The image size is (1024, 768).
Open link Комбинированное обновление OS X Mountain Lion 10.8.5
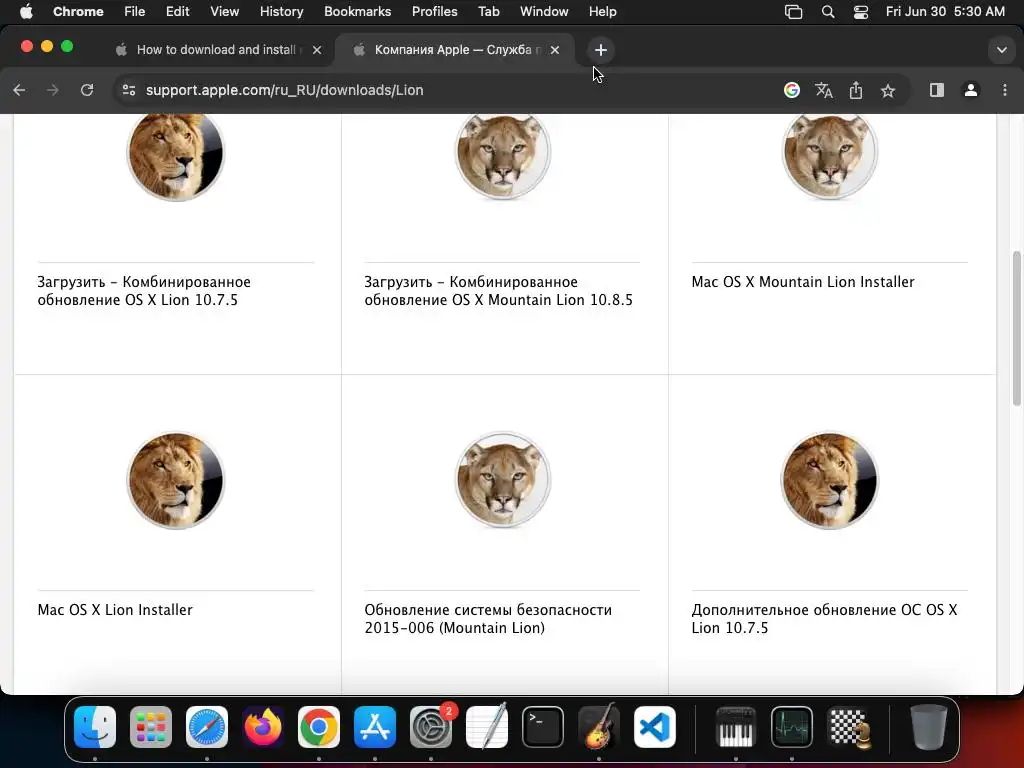click(x=498, y=291)
